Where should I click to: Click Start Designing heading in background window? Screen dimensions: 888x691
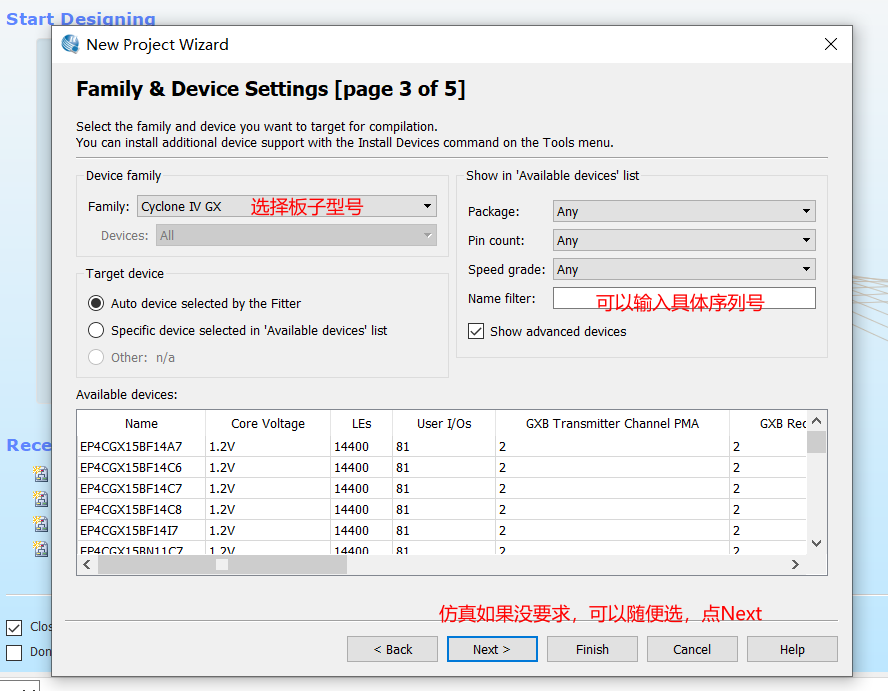[80, 19]
